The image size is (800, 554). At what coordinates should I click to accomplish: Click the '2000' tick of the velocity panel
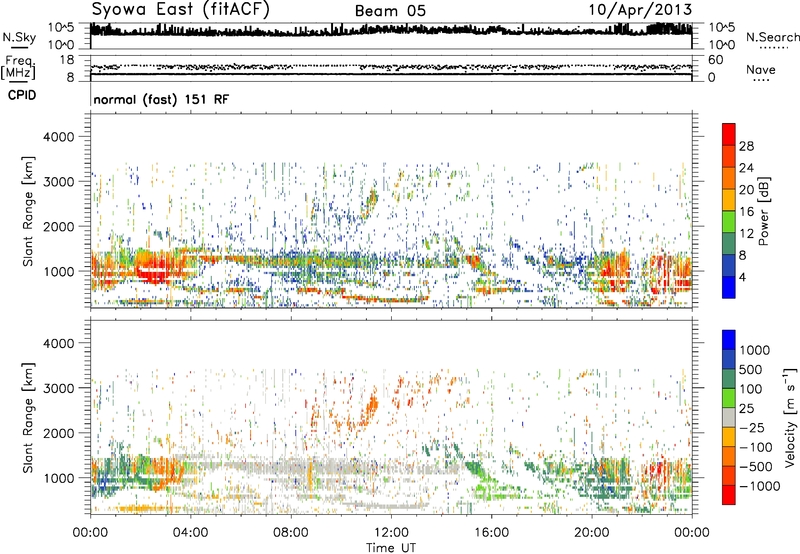click(59, 433)
